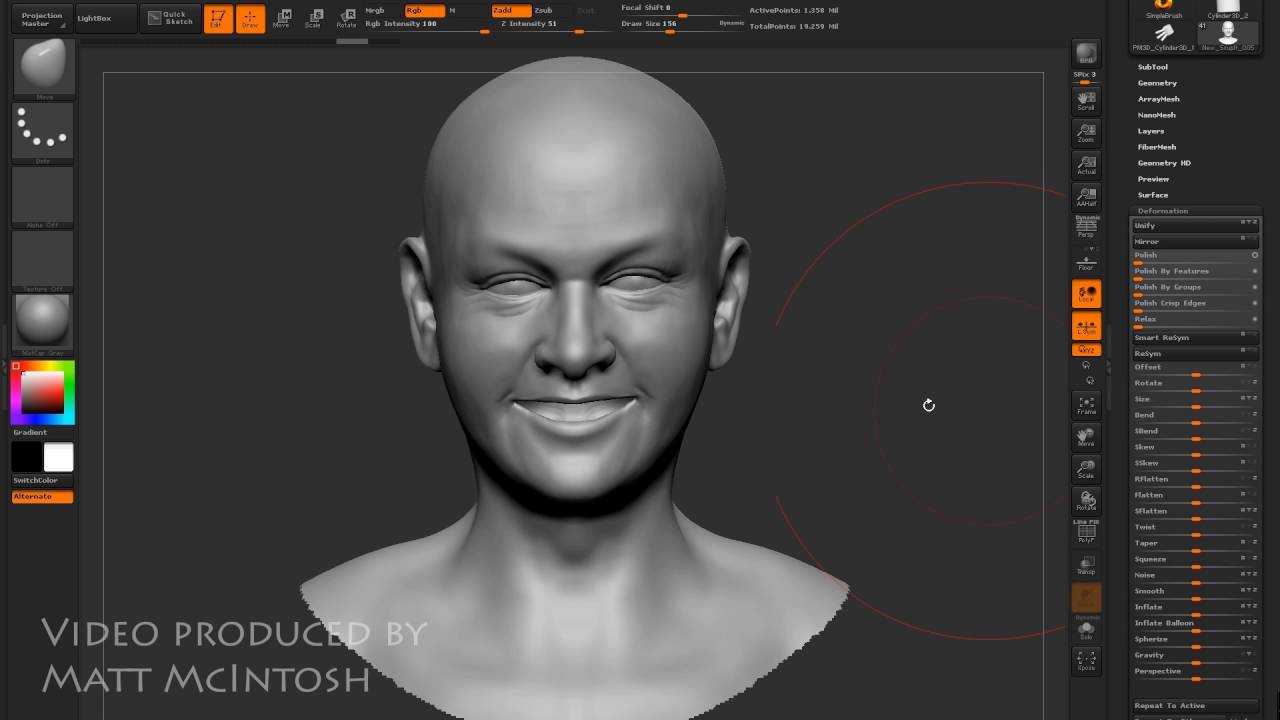Open Quick Sketch

pyautogui.click(x=168, y=18)
